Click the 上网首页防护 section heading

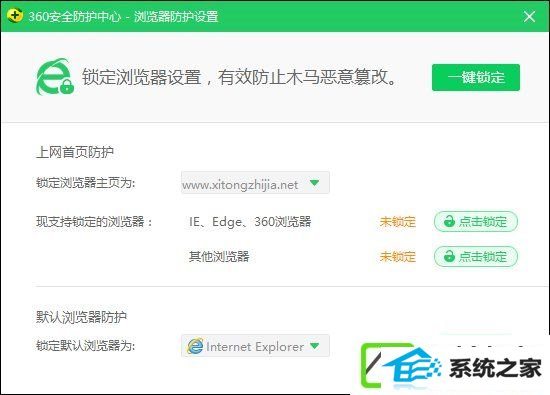coord(75,152)
